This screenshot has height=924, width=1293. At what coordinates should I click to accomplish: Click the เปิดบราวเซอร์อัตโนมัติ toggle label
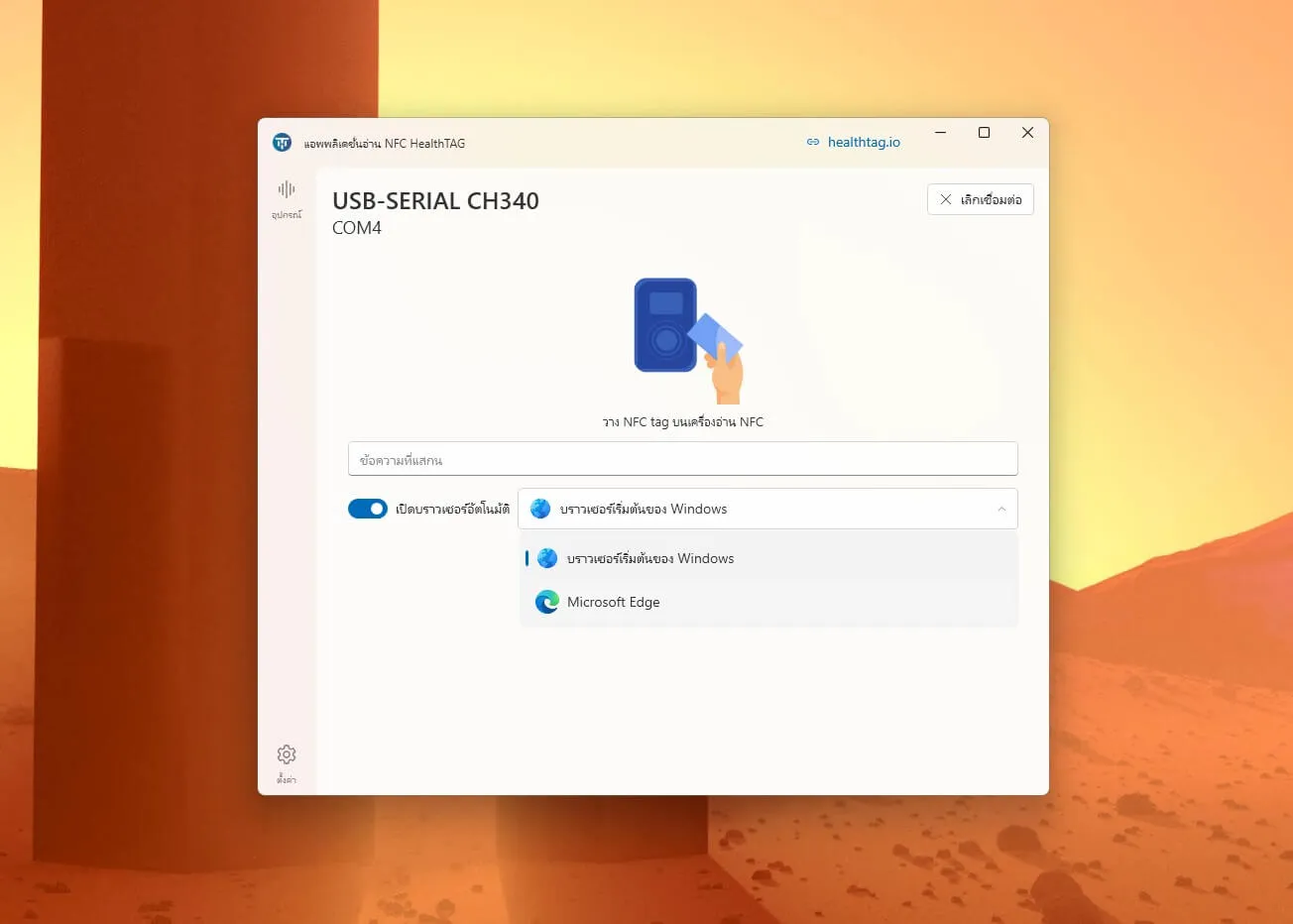pyautogui.click(x=452, y=509)
